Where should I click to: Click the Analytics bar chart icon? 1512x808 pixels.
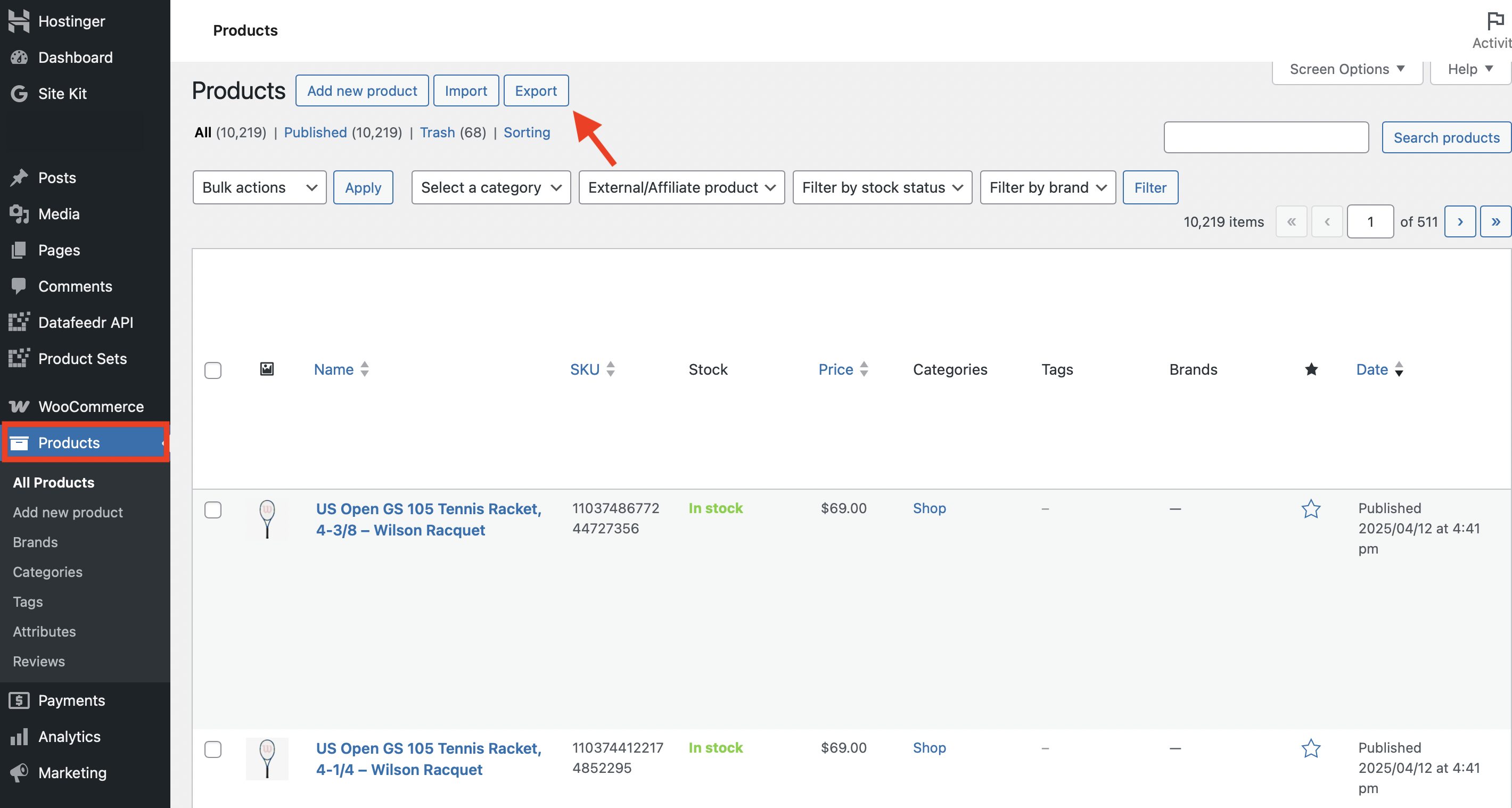(19, 737)
